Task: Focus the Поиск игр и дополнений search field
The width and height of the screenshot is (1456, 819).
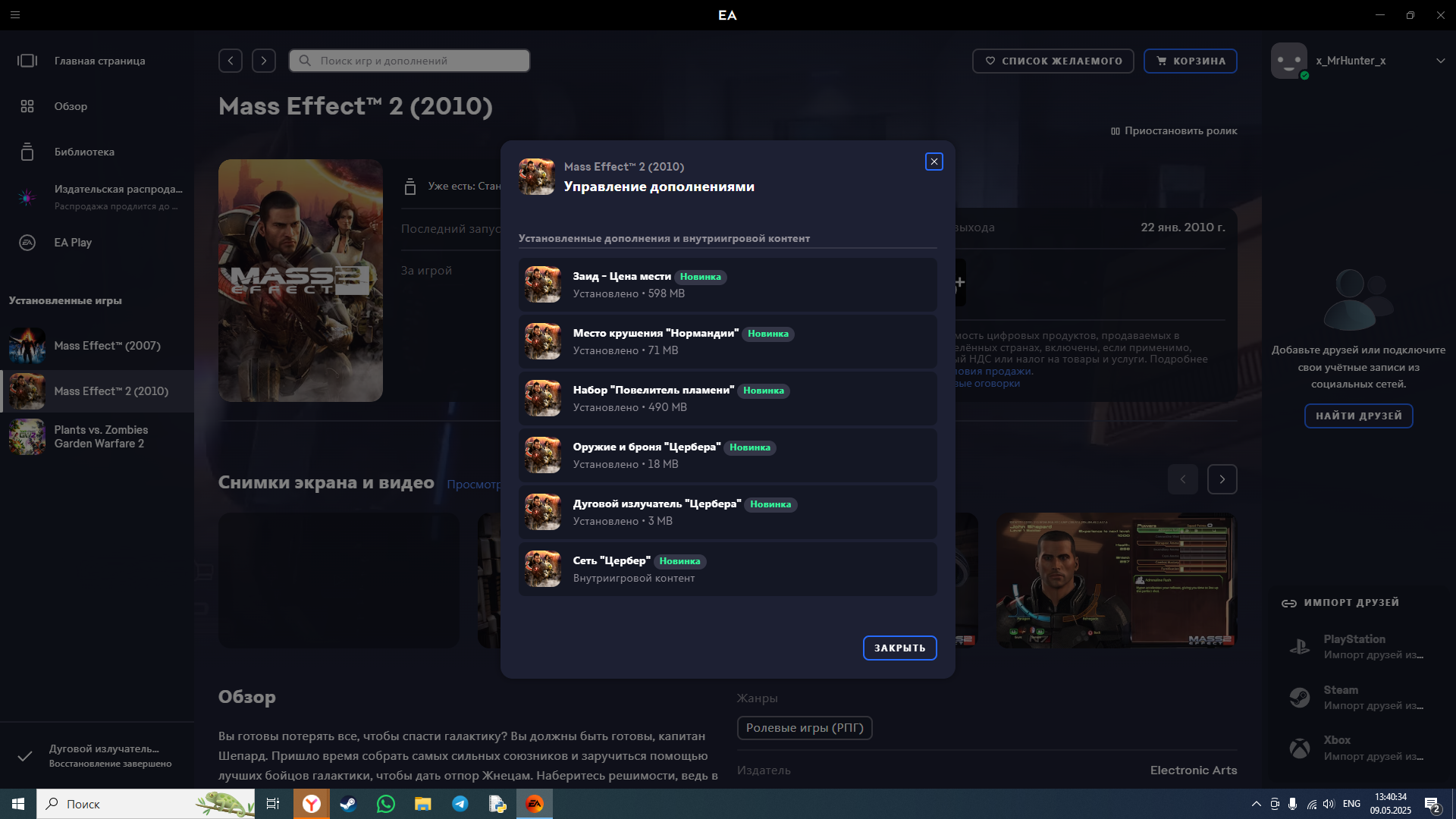Action: coord(409,61)
